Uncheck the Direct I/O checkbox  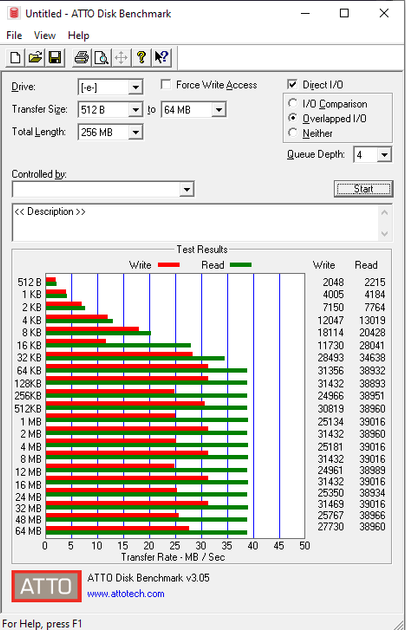[292, 84]
